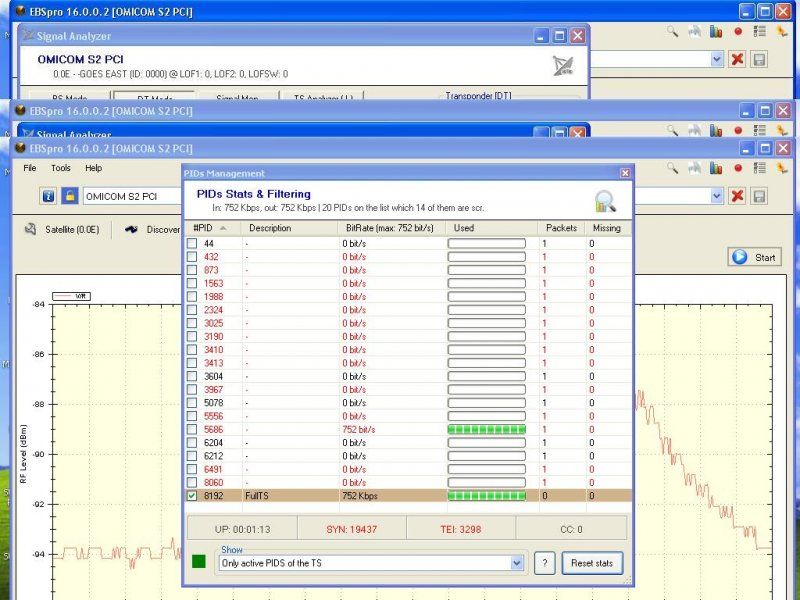The height and width of the screenshot is (600, 800).
Task: Click the stats magnifier icon in PIDs Management
Action: pos(605,201)
